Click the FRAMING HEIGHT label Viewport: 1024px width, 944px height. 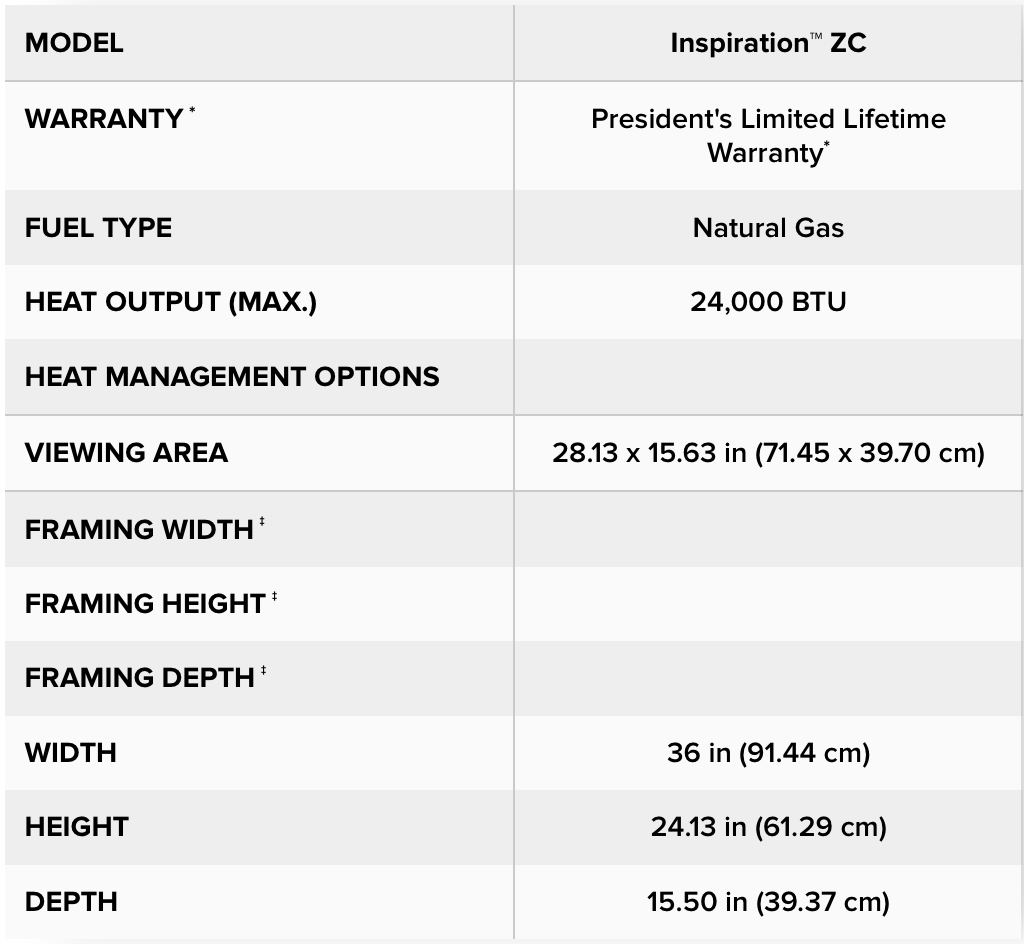(x=145, y=604)
